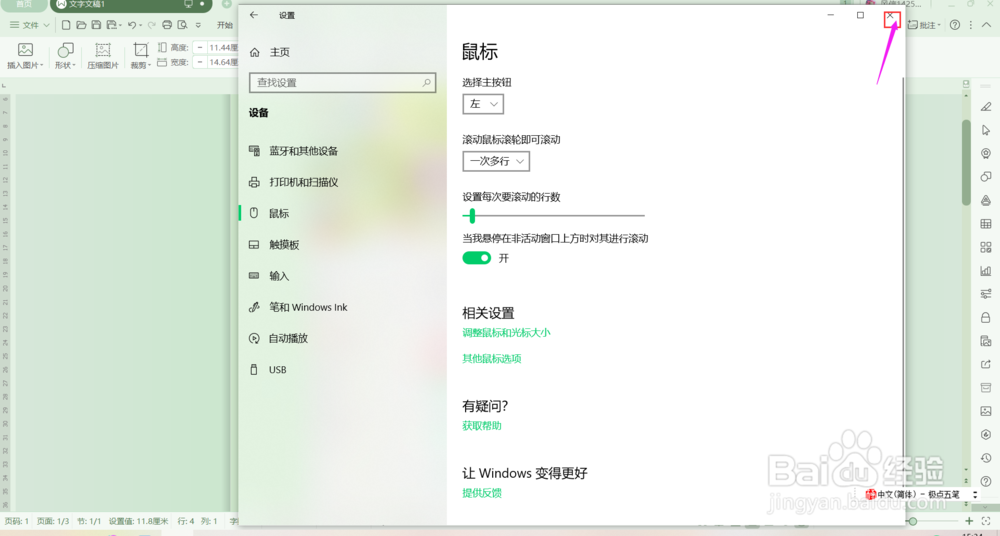Click the fit-page icon in WPS status bar
Viewport: 1000px width, 536px height.
coord(988,521)
